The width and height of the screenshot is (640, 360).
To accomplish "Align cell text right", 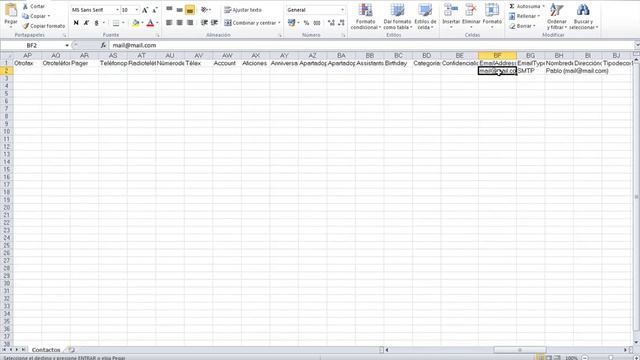I will [x=190, y=23].
